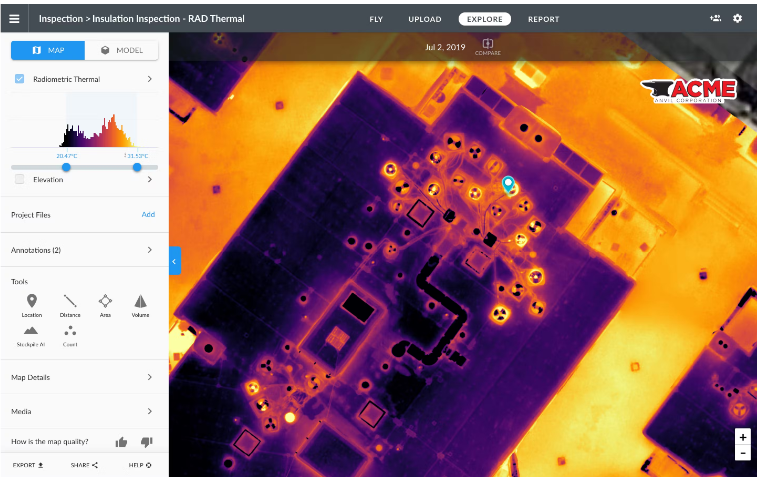This screenshot has width=757, height=477.
Task: Click the Inspection breadcrumb link
Action: coord(61,19)
